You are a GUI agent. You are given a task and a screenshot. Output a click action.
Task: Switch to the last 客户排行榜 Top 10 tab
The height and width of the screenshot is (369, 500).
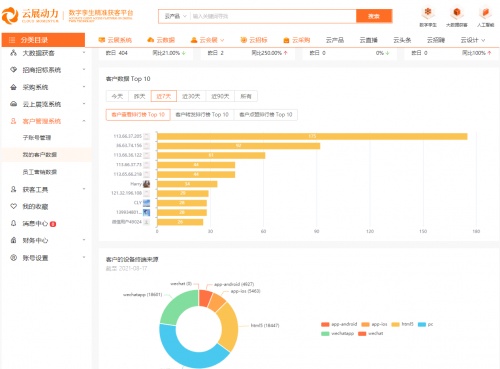tap(266, 115)
